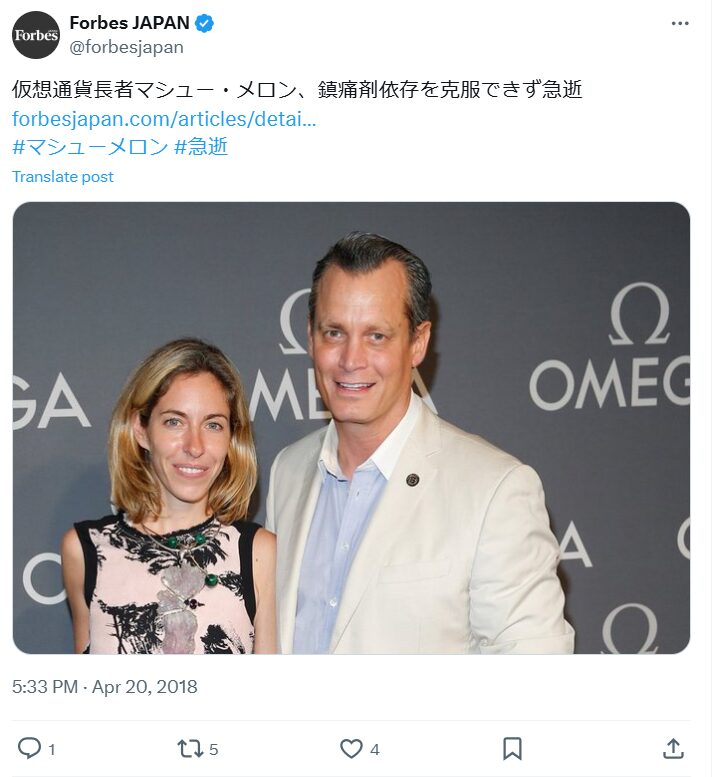Repost using the retweet arrows icon

189,748
